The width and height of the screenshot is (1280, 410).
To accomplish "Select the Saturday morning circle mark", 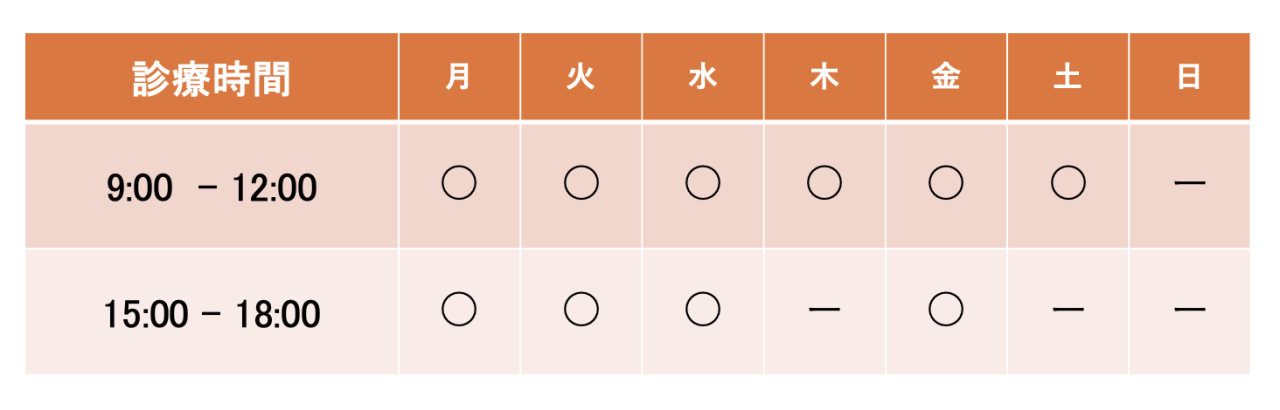I will coord(1068,184).
